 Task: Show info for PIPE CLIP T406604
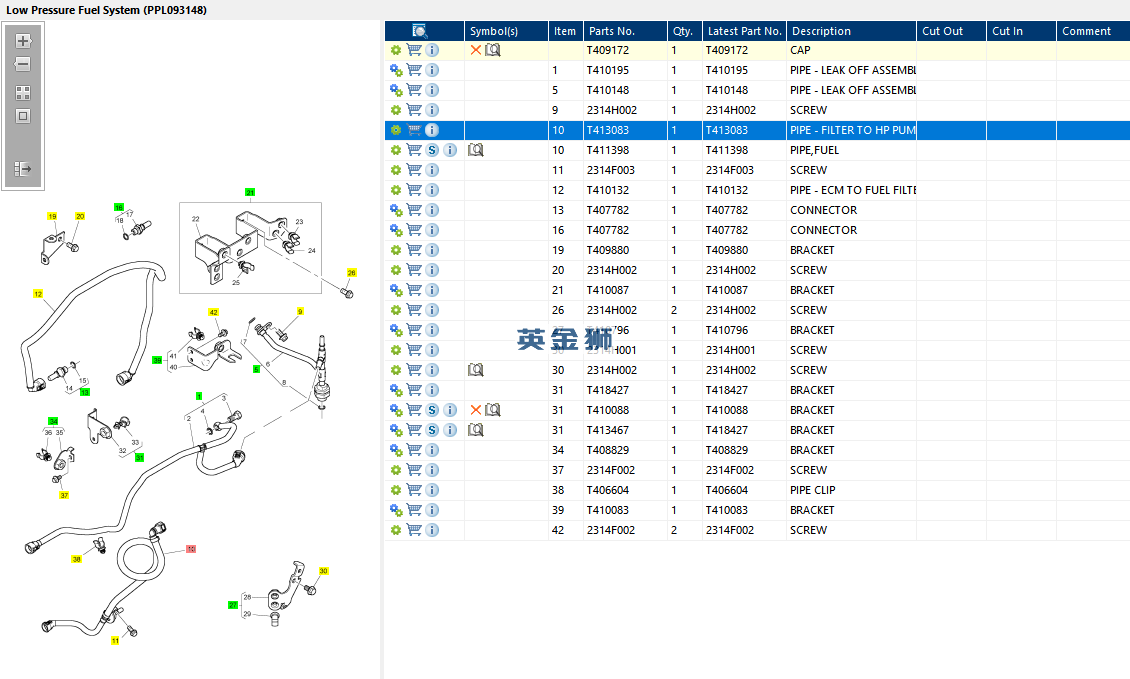click(432, 490)
